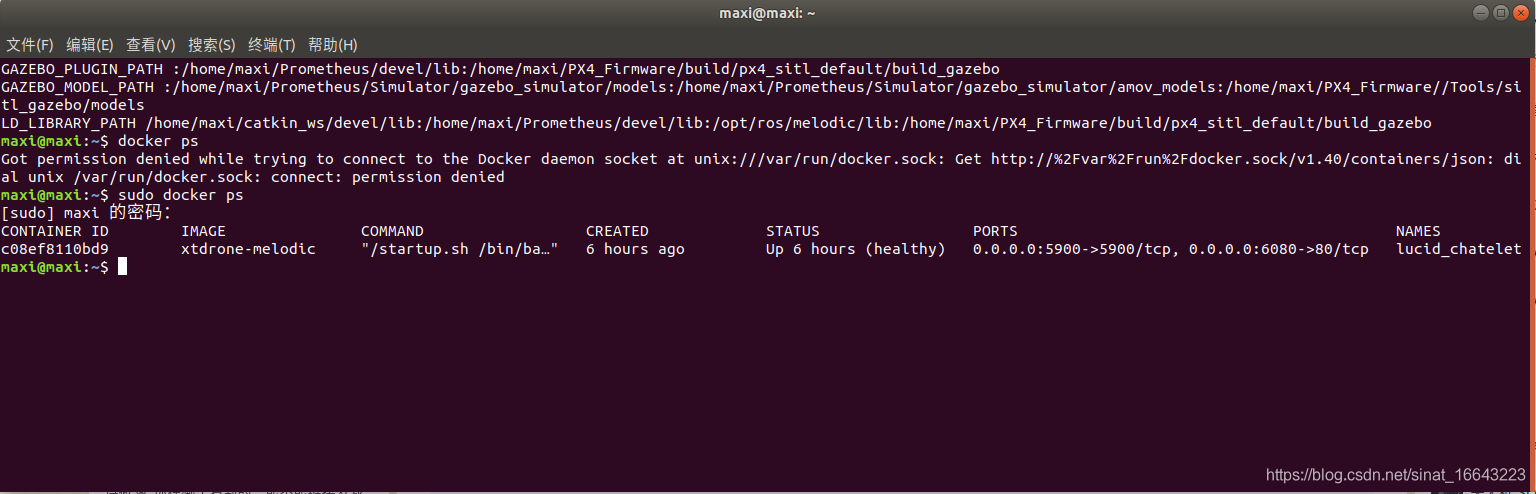This screenshot has height=494, width=1536.
Task: Click the created value 6 hours ago
Action: tap(635, 249)
